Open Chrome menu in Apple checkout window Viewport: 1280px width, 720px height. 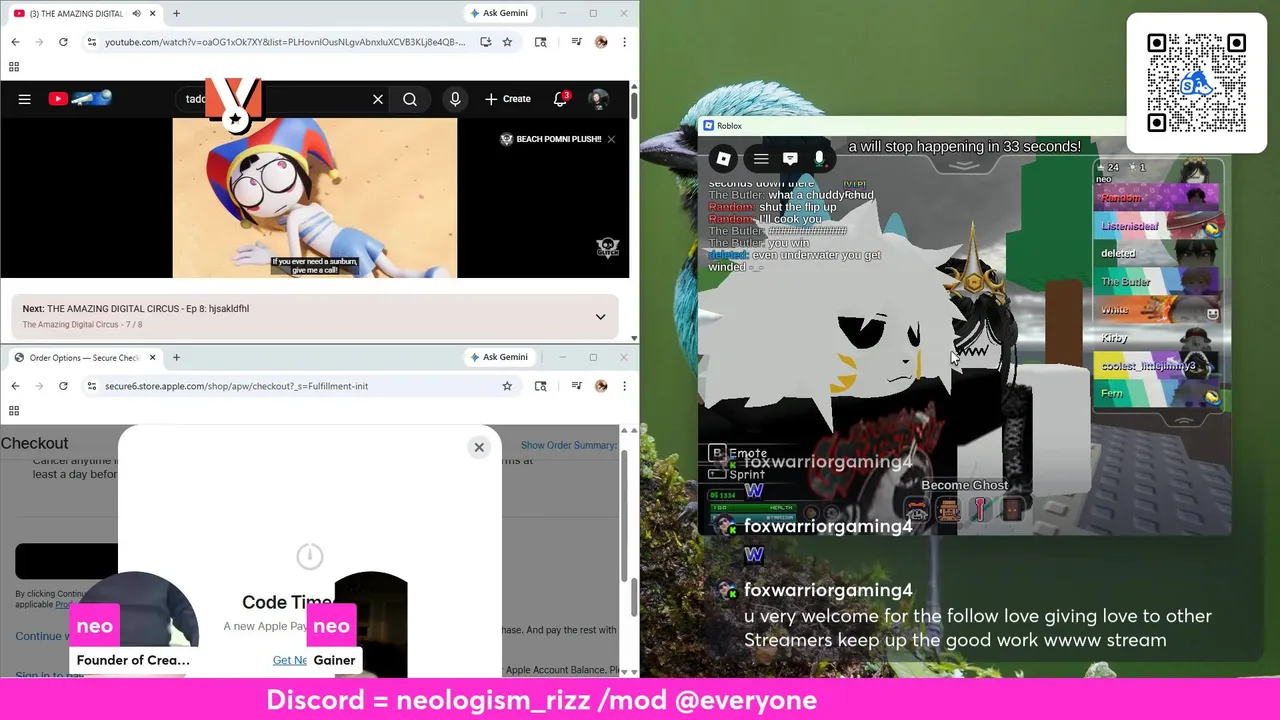tap(624, 386)
